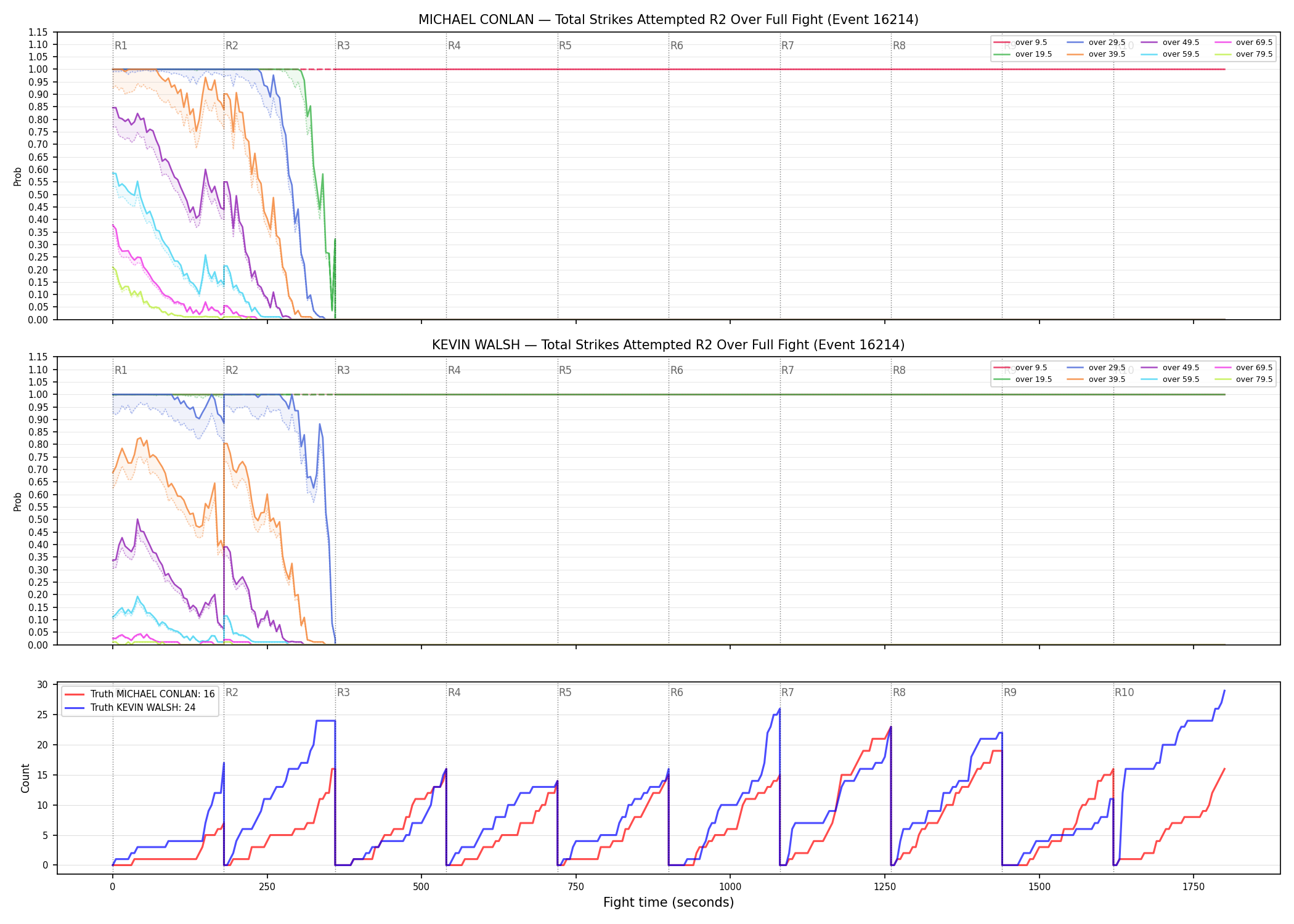Viewport: 1294px width, 924px height.
Task: Click the 1750 tick on the time axis
Action: click(x=1194, y=887)
